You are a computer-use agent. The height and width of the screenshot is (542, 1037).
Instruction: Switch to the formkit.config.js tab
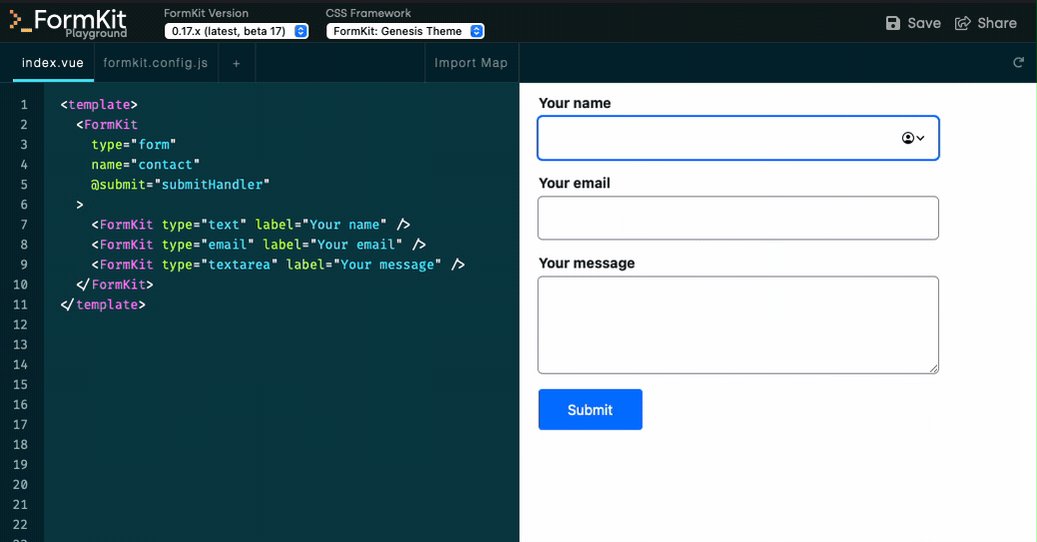pyautogui.click(x=155, y=63)
